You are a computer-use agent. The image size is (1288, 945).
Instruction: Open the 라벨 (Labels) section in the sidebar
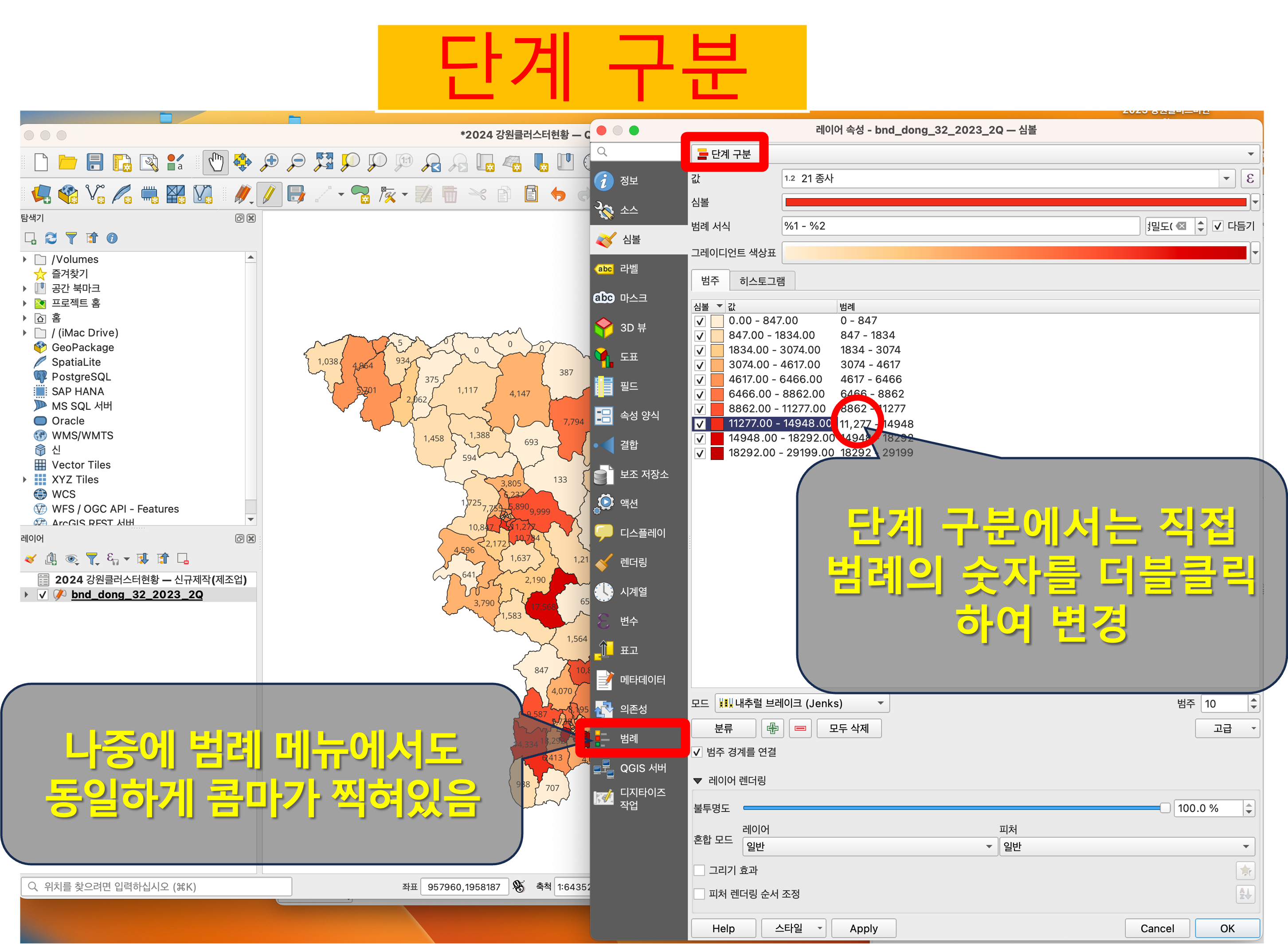point(629,269)
